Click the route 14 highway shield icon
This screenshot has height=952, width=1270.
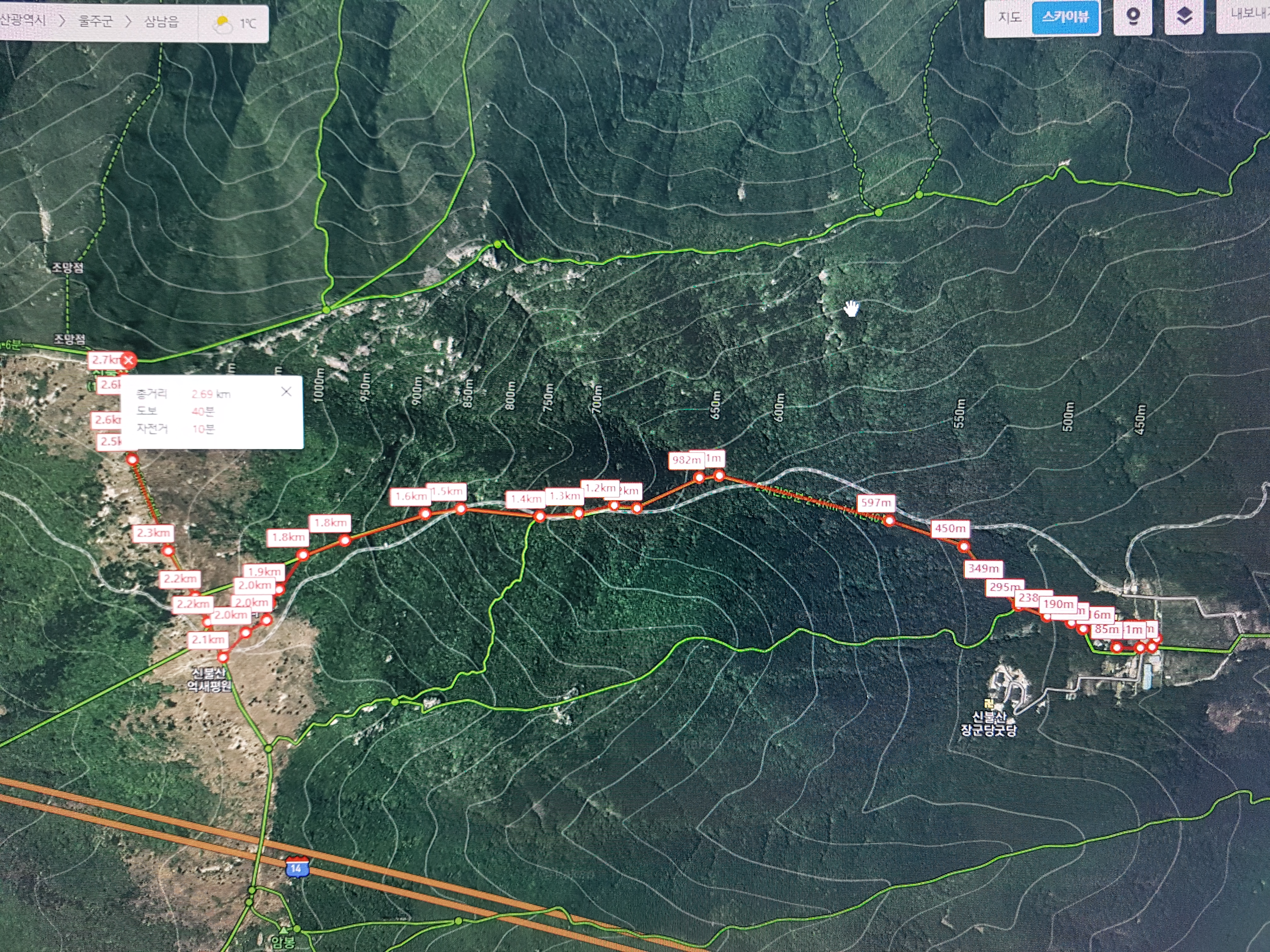(297, 867)
